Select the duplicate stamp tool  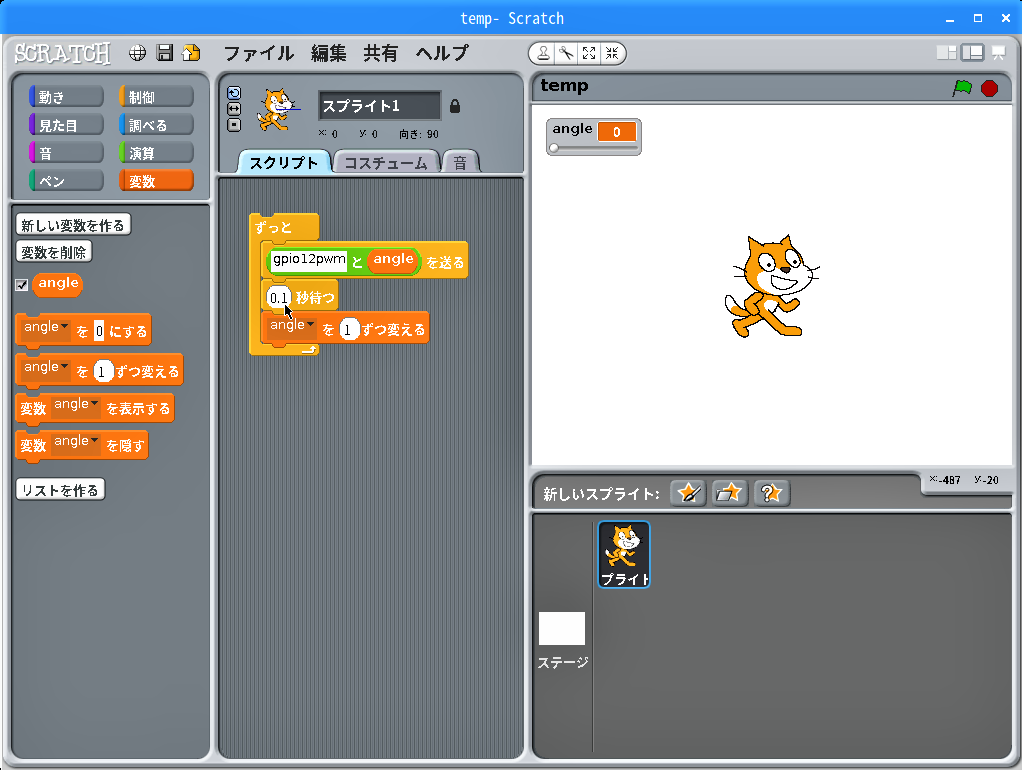point(543,53)
